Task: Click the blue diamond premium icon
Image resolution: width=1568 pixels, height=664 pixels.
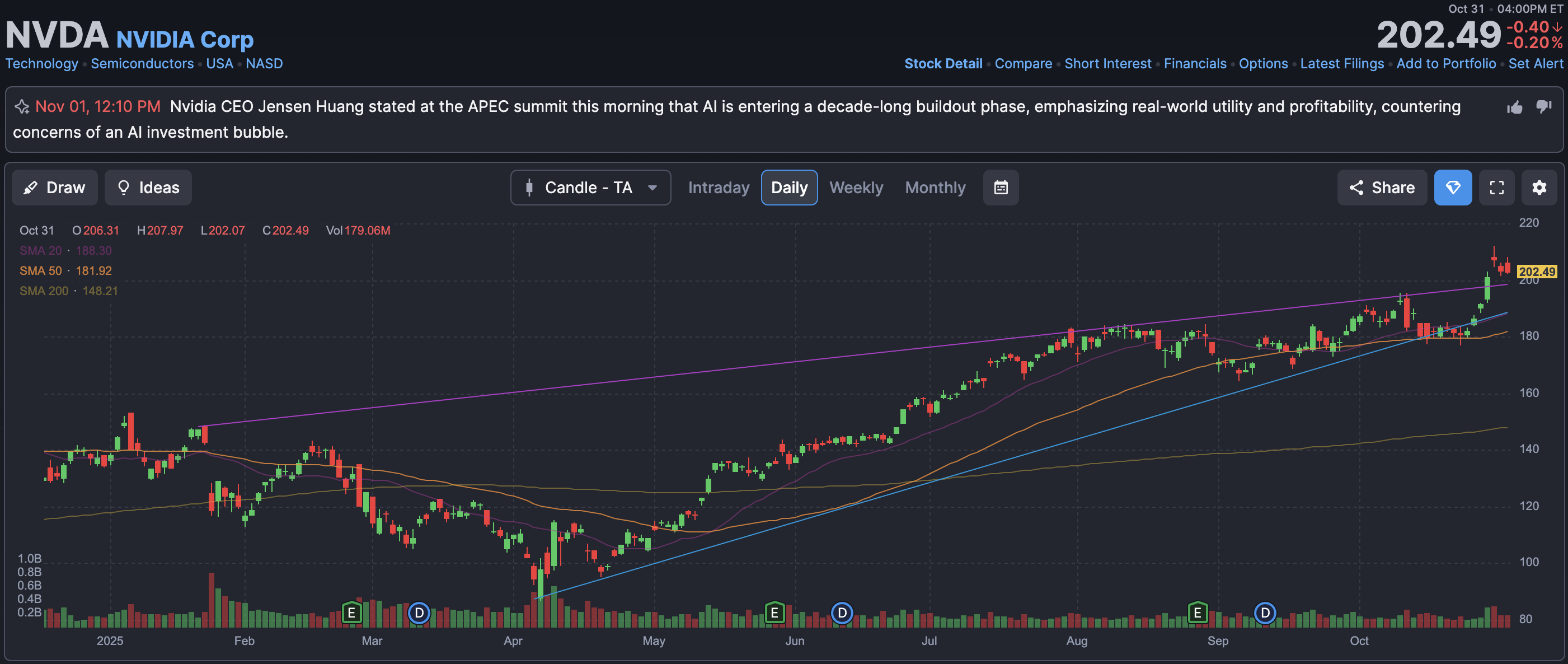Action: coord(1452,188)
